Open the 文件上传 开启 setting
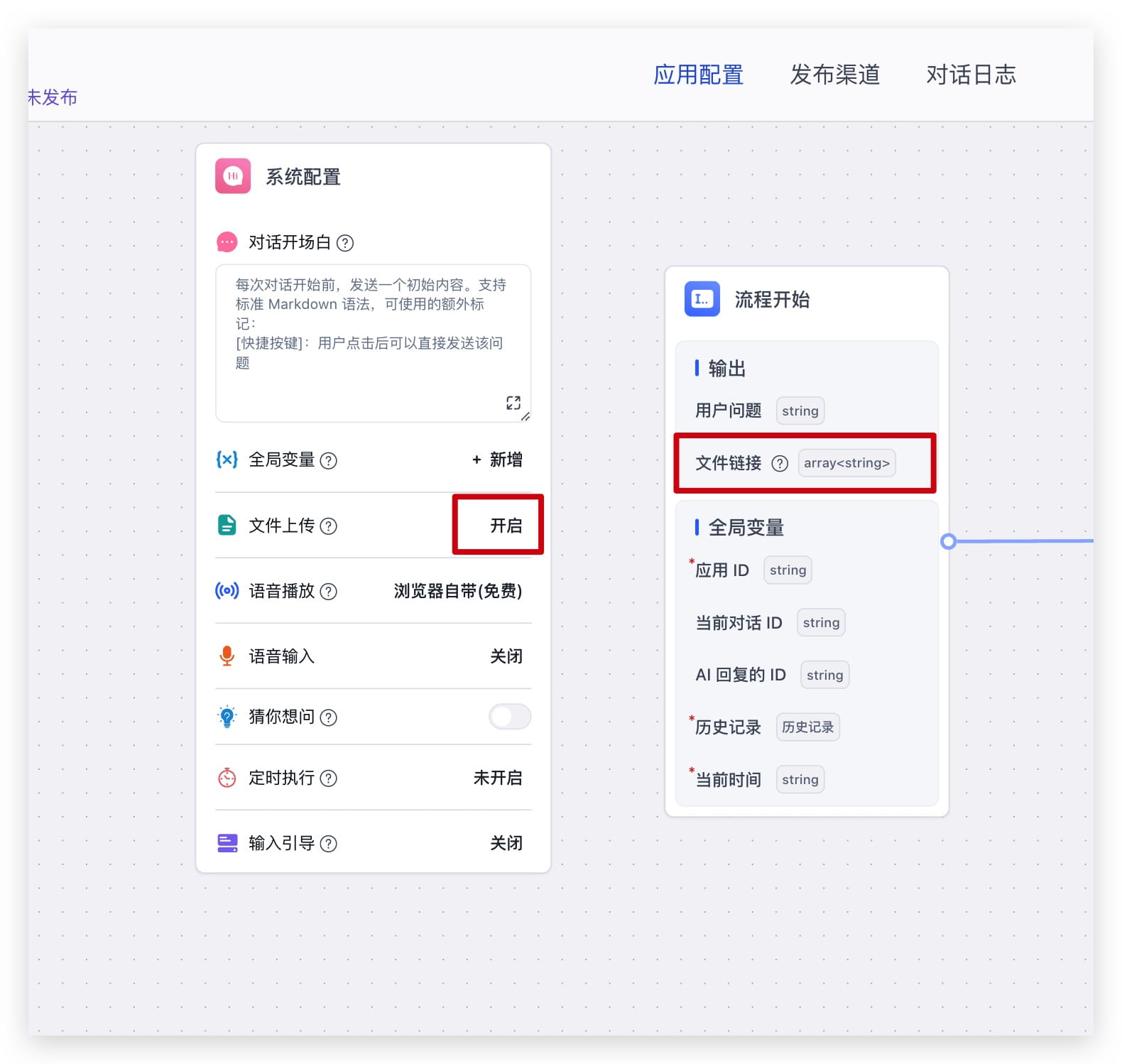Image resolution: width=1122 pixels, height=1064 pixels. pyautogui.click(x=506, y=526)
